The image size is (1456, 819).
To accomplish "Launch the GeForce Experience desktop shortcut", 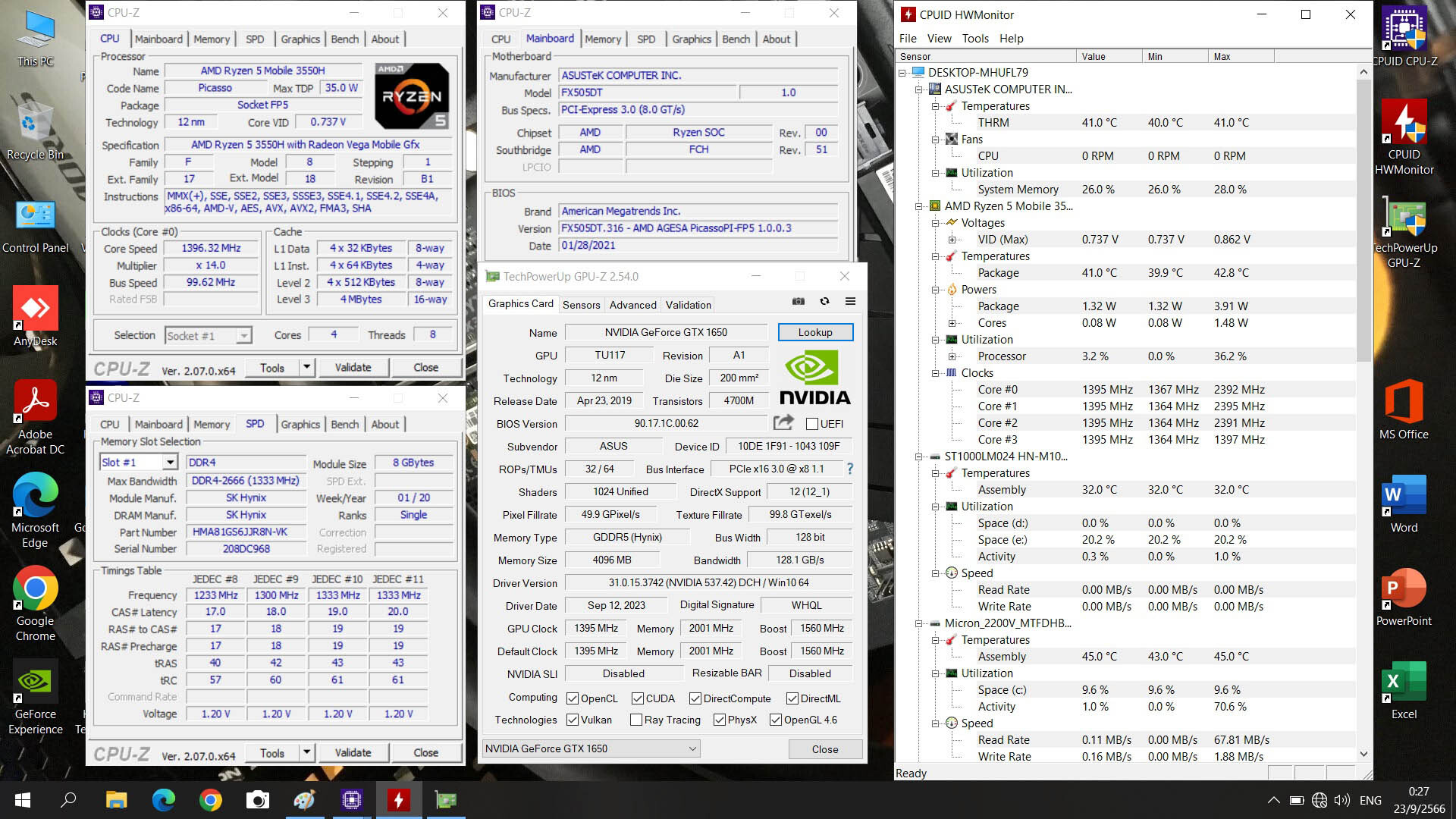I will click(36, 697).
